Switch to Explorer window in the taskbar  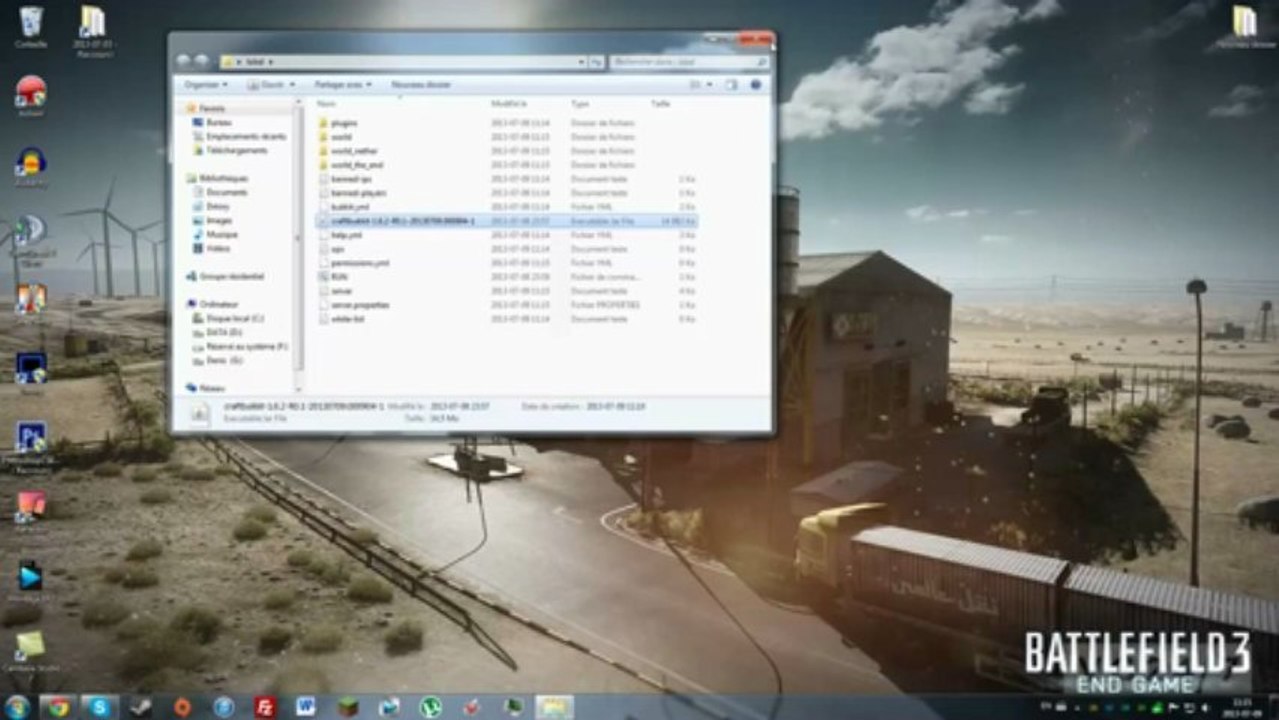[553, 706]
